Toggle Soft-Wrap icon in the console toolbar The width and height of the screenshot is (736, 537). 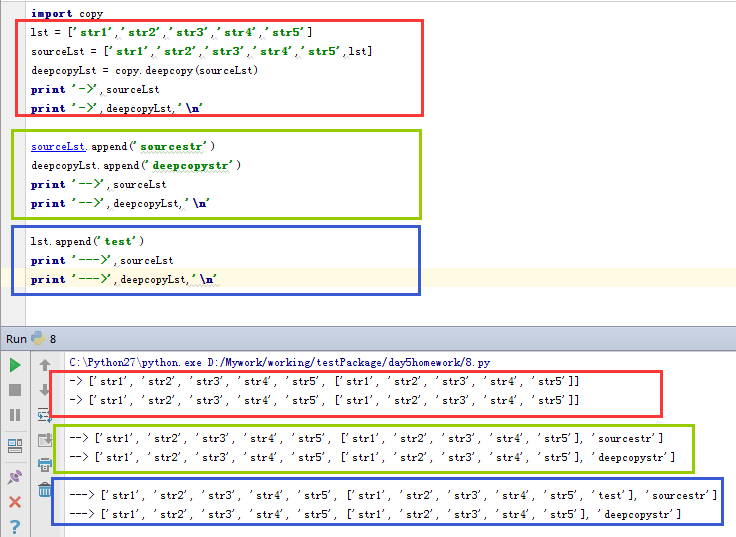[x=44, y=415]
